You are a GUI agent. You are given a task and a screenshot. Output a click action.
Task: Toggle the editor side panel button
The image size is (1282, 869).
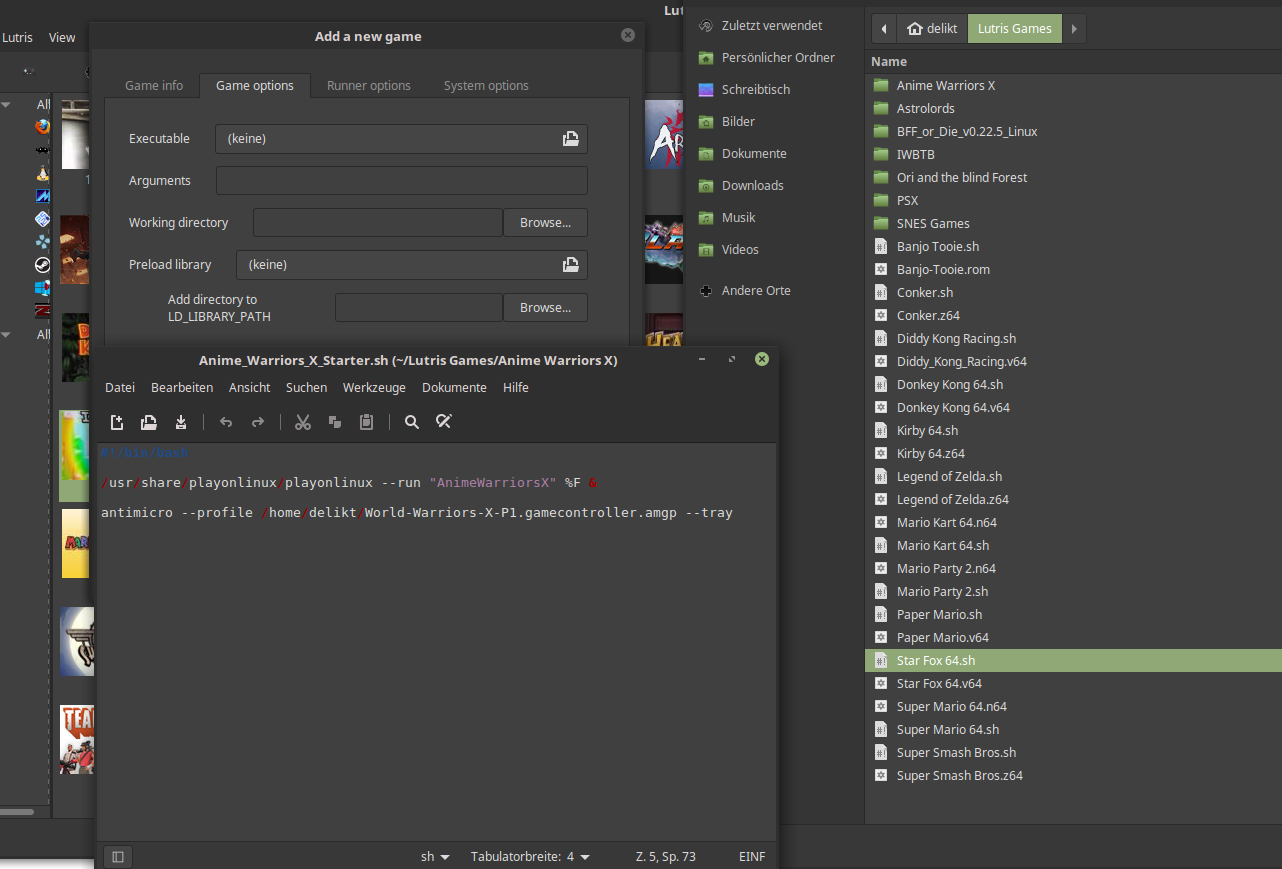click(117, 856)
